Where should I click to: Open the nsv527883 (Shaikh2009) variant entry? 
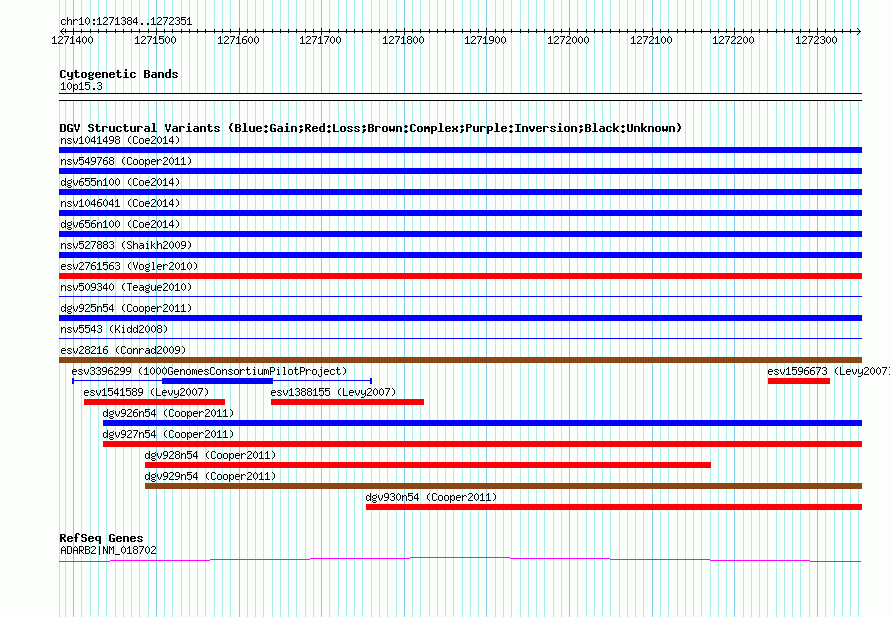126,245
